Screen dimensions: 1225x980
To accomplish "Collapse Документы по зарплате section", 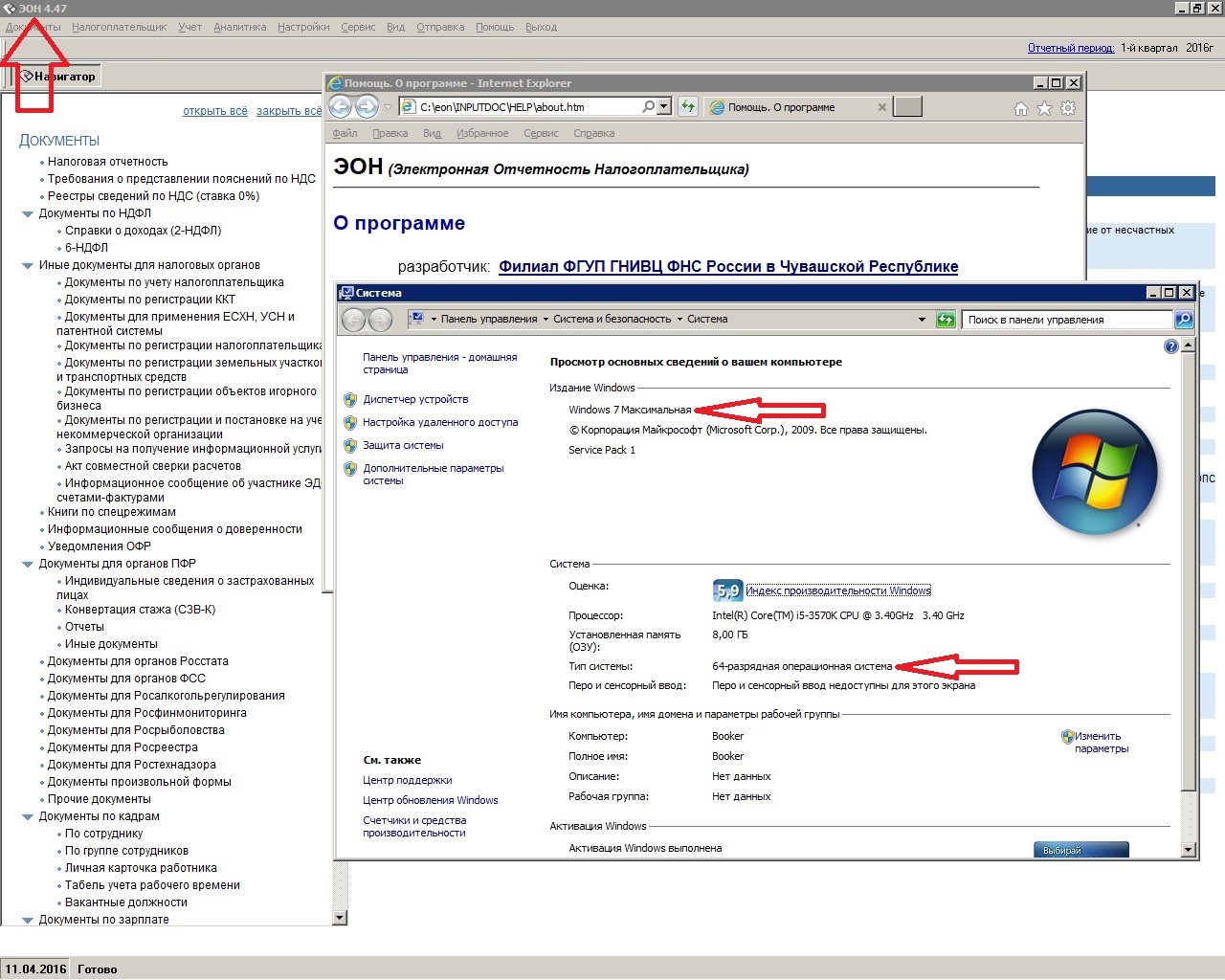I will (x=28, y=921).
